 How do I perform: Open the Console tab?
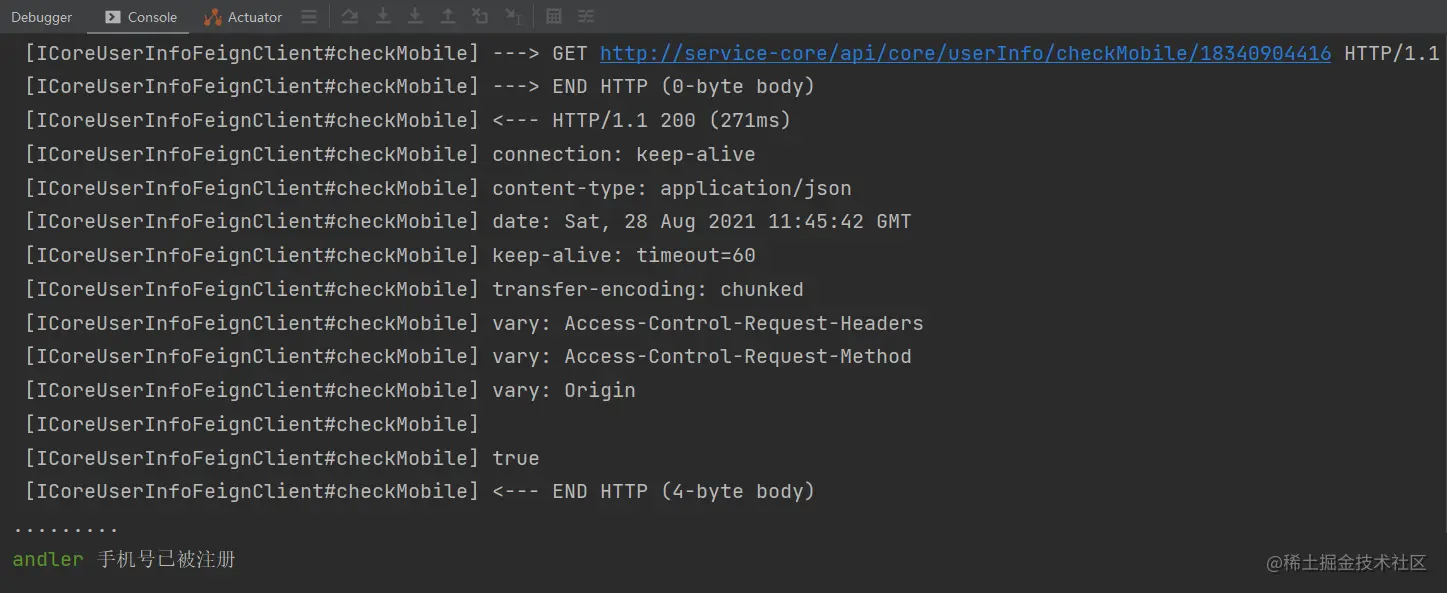click(141, 17)
